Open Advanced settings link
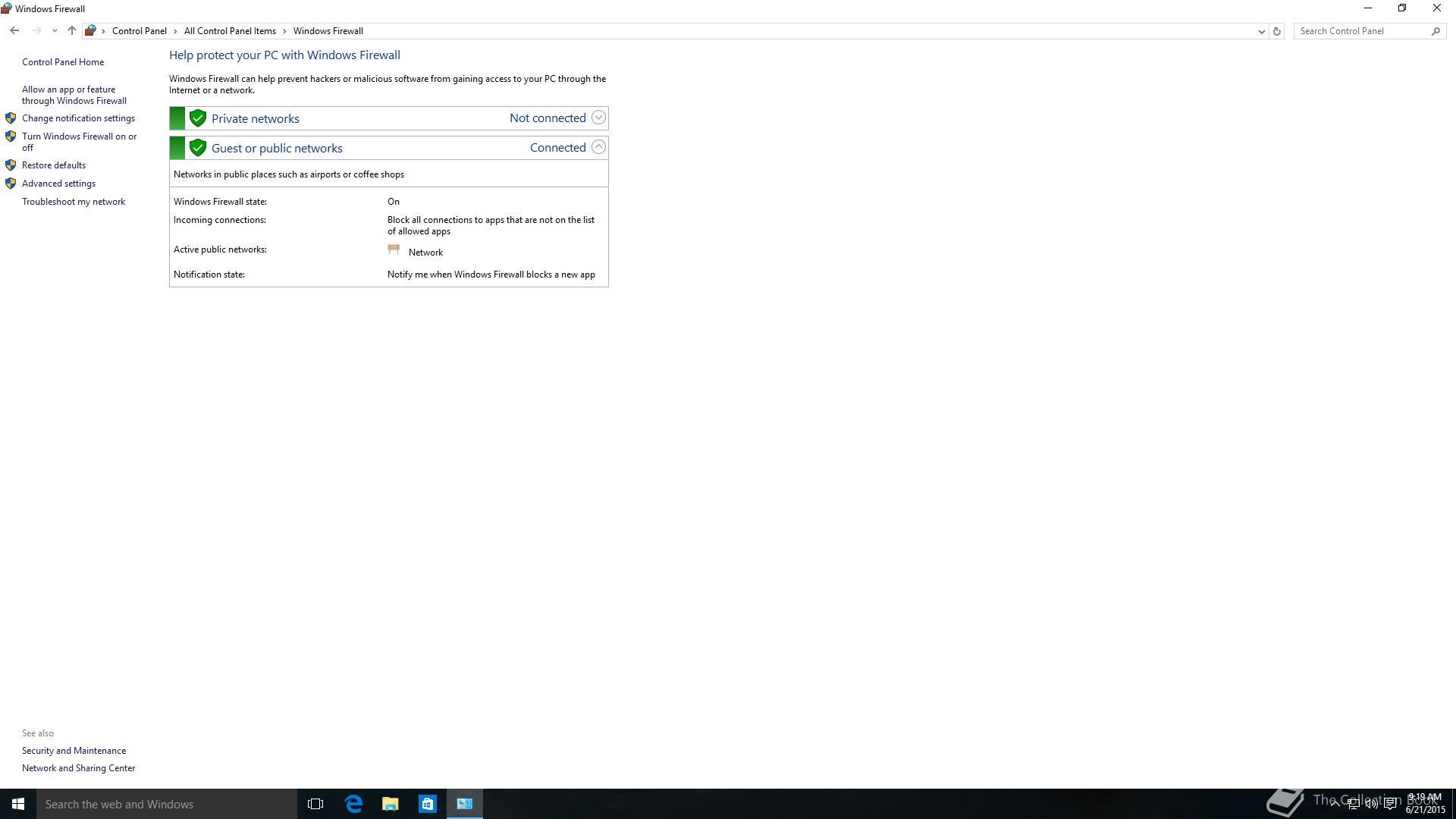Screen dimensions: 1456x819 (58, 184)
